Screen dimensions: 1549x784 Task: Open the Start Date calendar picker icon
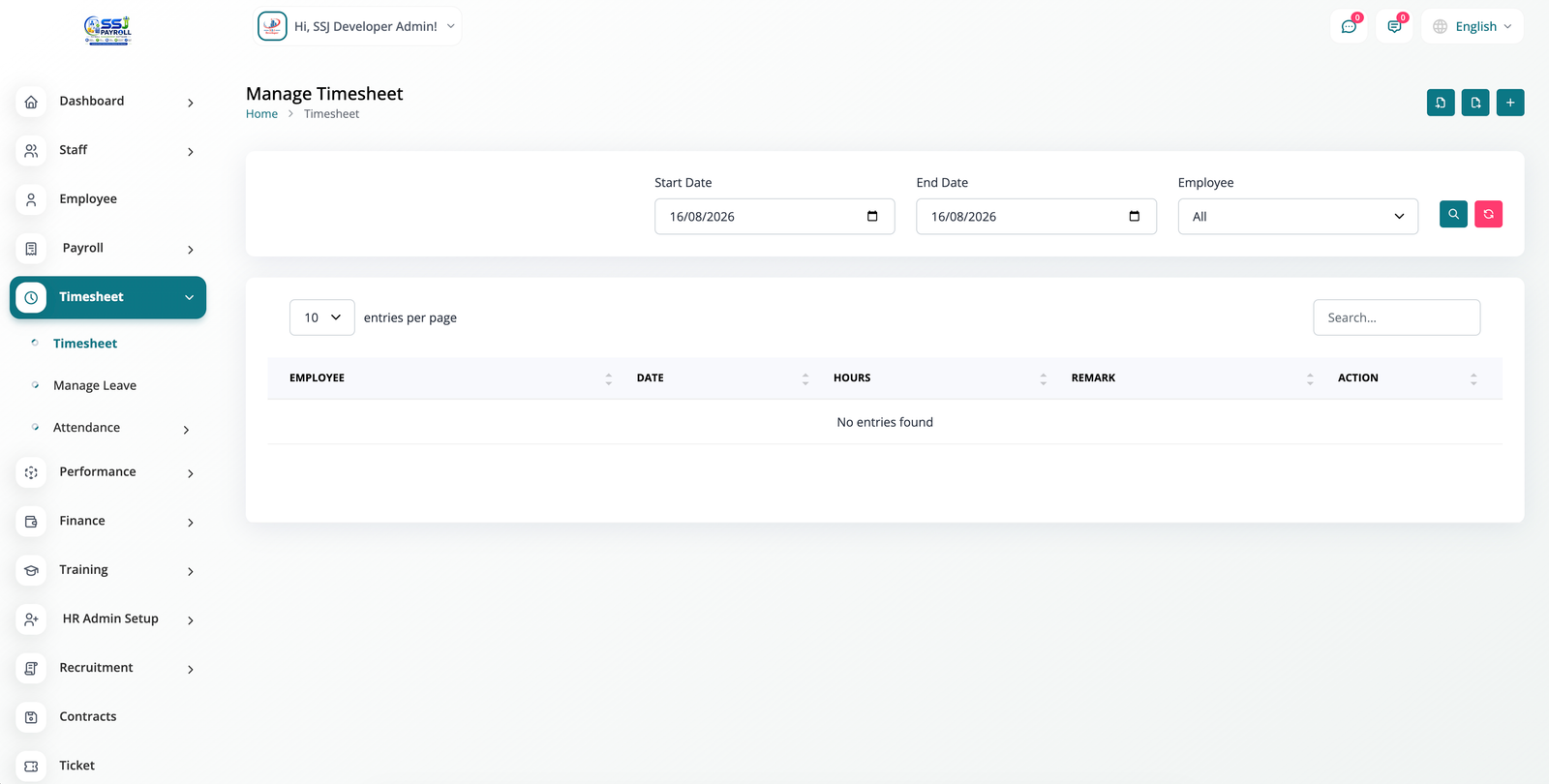point(872,216)
